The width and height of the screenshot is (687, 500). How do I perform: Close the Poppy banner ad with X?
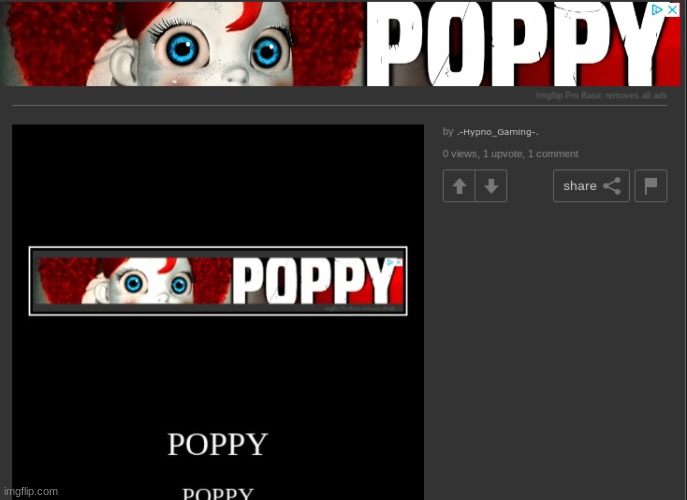pos(673,10)
